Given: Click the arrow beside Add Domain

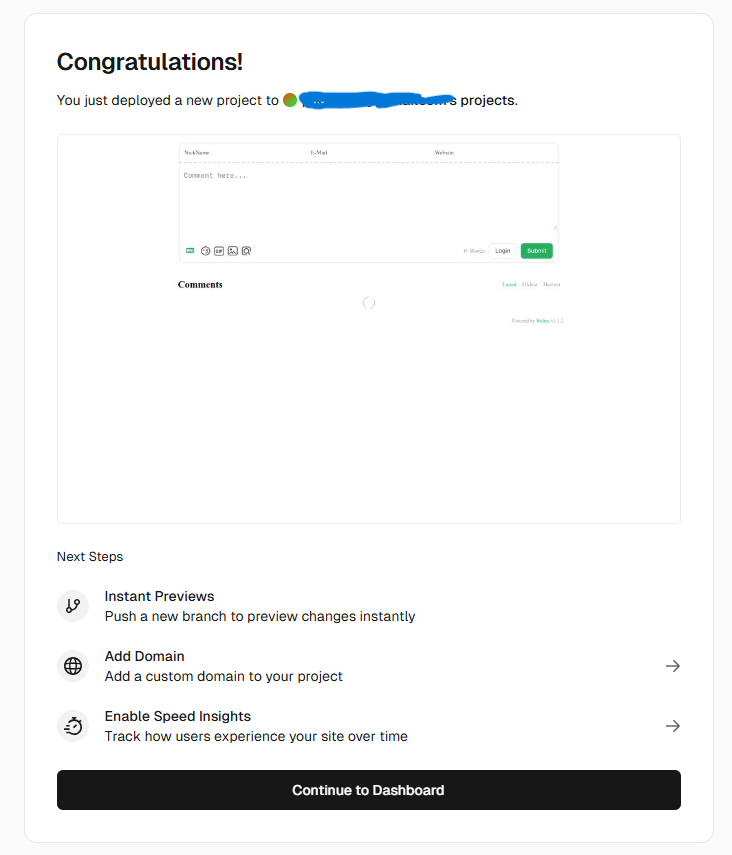Looking at the screenshot, I should click(x=673, y=666).
